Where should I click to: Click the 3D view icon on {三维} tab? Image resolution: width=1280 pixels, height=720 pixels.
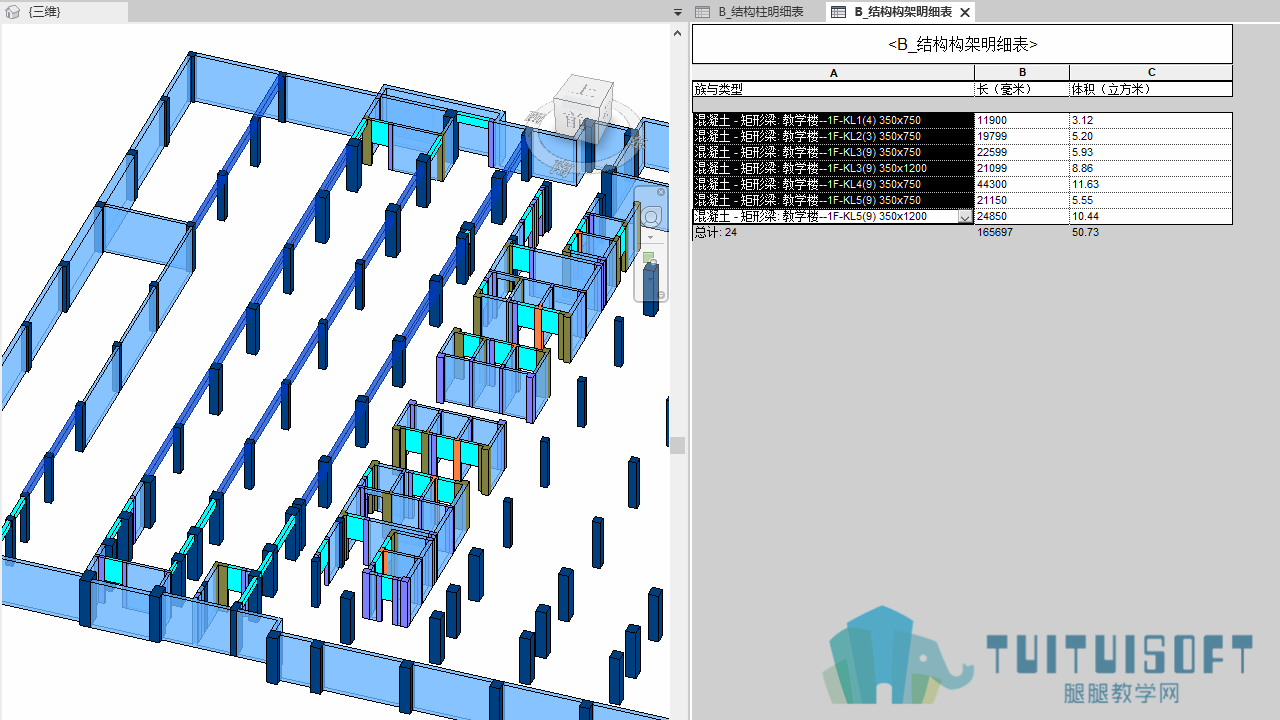[x=13, y=12]
